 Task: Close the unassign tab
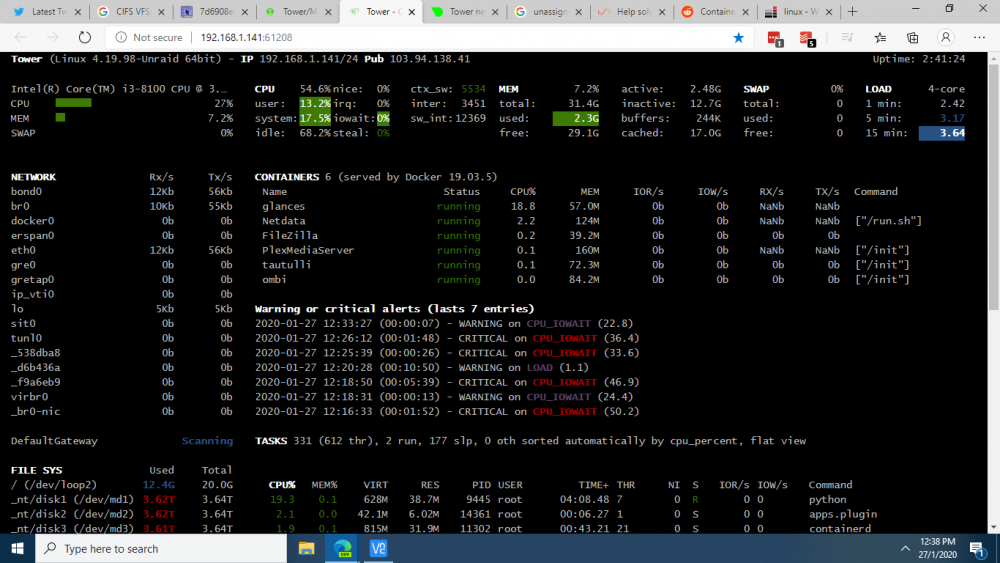579,11
